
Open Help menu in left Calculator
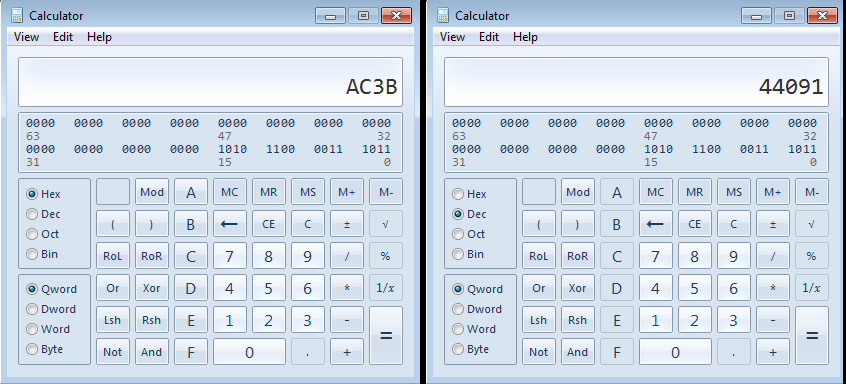(99, 37)
